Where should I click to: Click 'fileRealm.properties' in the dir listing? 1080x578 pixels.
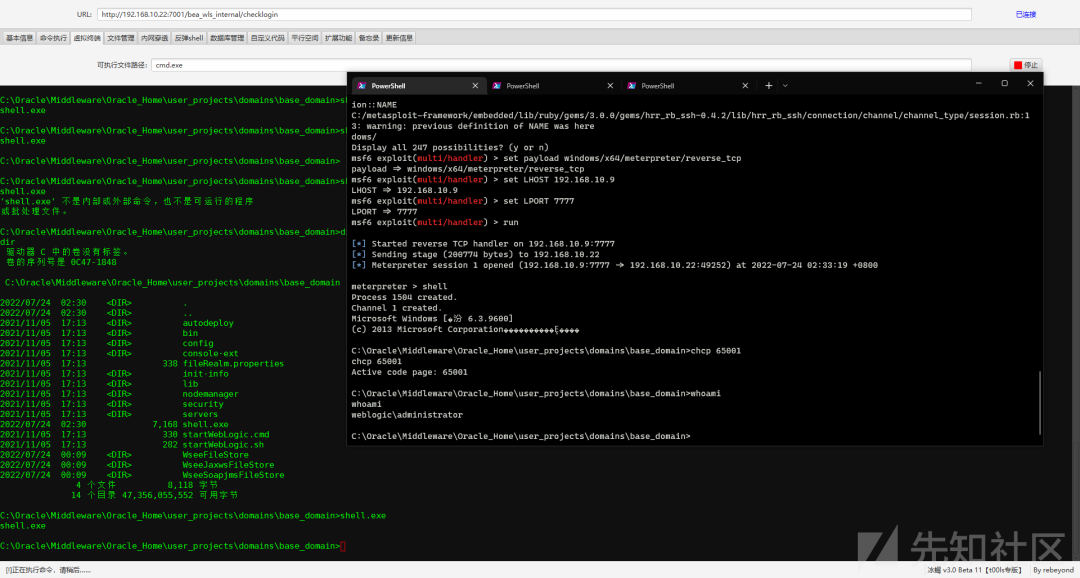[x=233, y=363]
